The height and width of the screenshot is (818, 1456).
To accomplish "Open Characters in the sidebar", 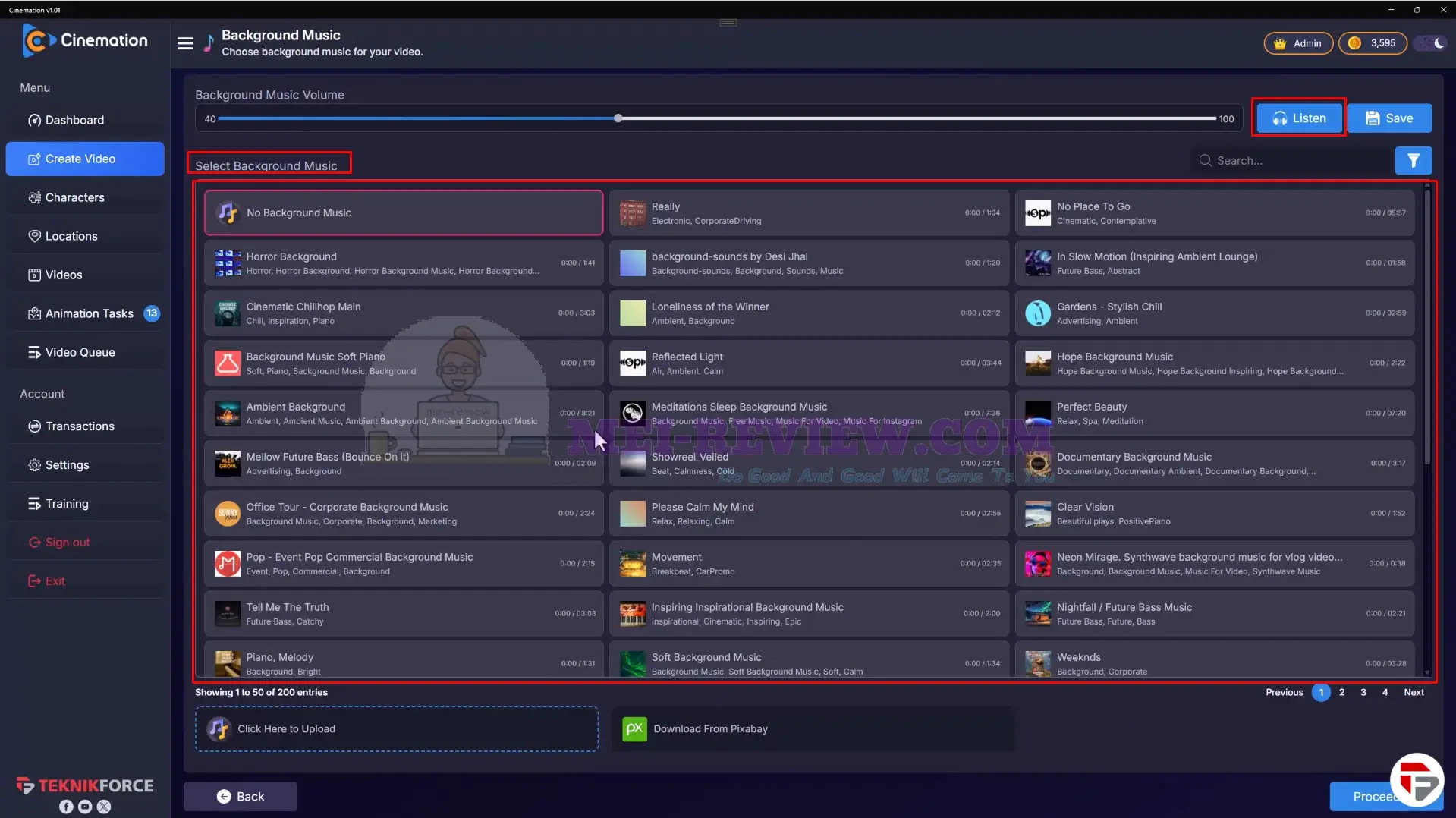I will (85, 197).
